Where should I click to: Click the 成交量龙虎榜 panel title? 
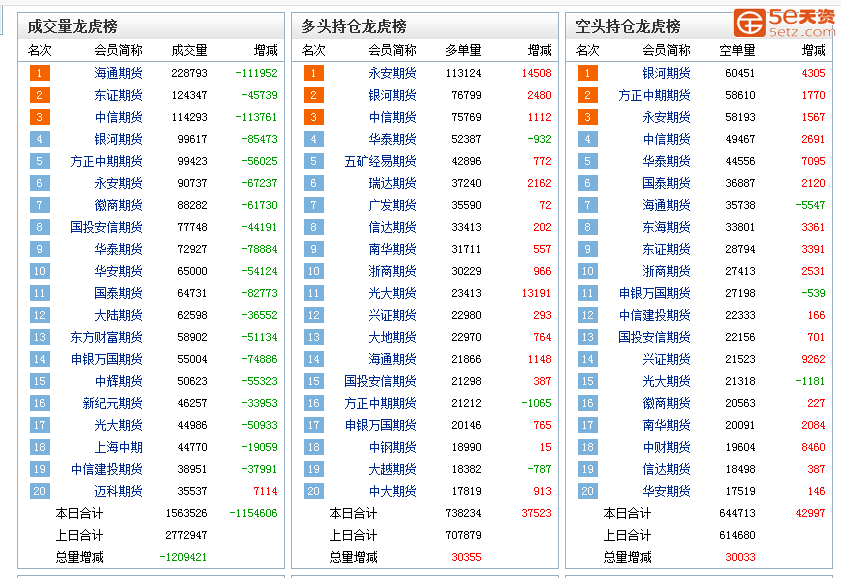72,26
